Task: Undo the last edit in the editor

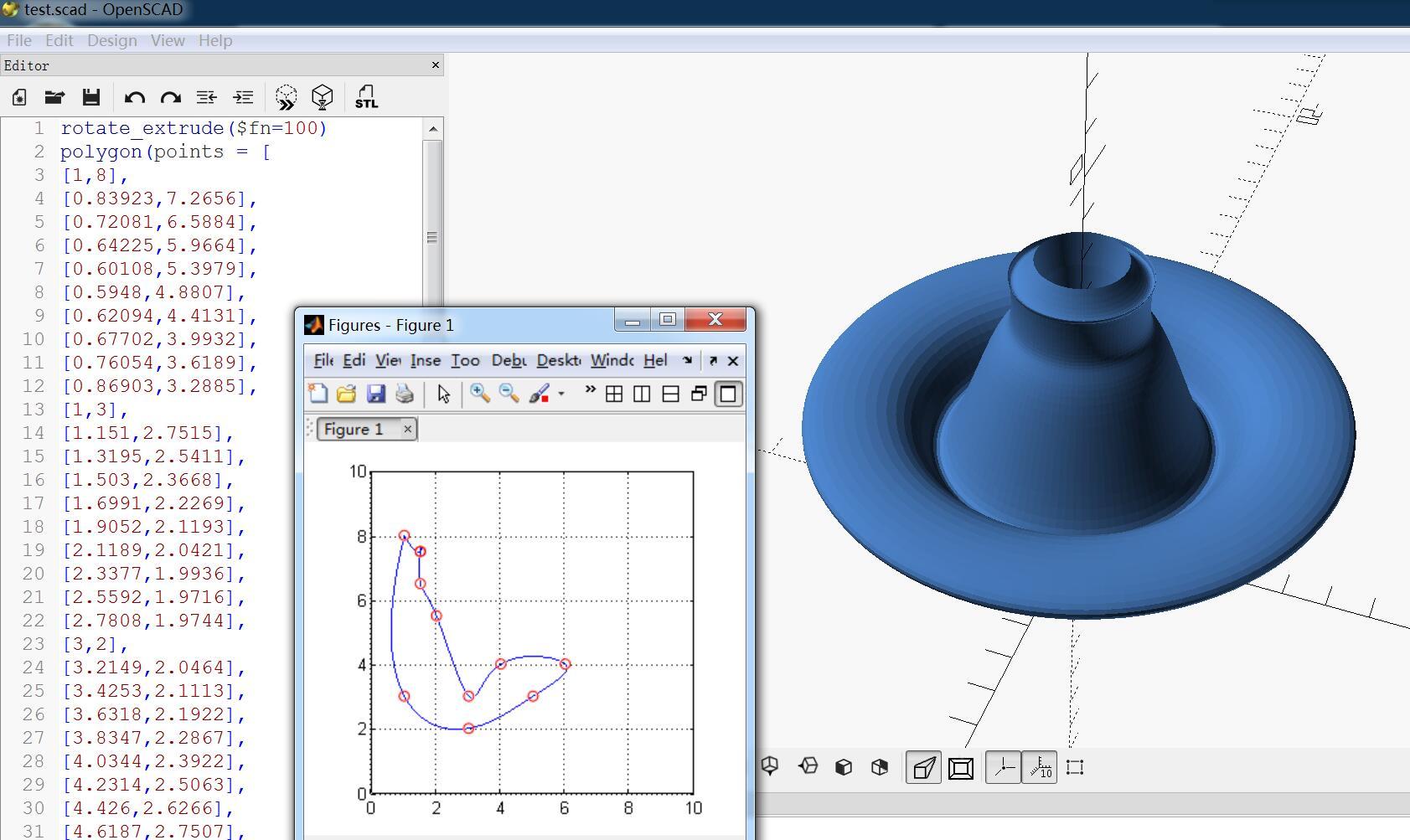Action: coord(133,97)
